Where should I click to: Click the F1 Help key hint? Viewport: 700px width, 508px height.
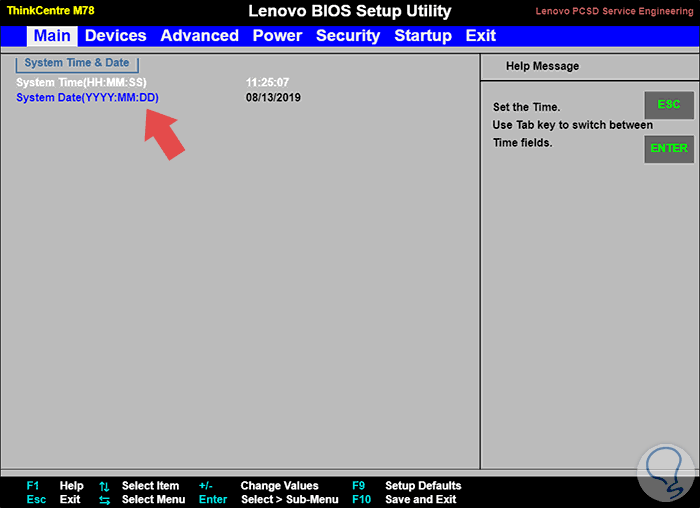(55, 486)
